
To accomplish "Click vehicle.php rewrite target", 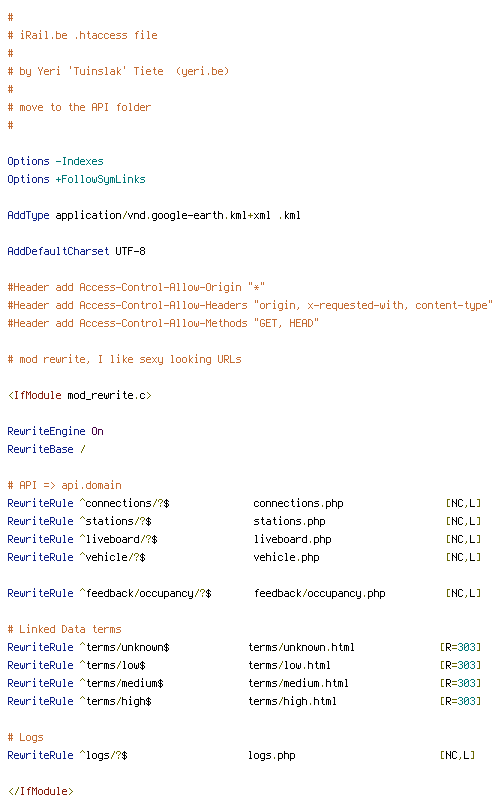I will coord(286,558).
